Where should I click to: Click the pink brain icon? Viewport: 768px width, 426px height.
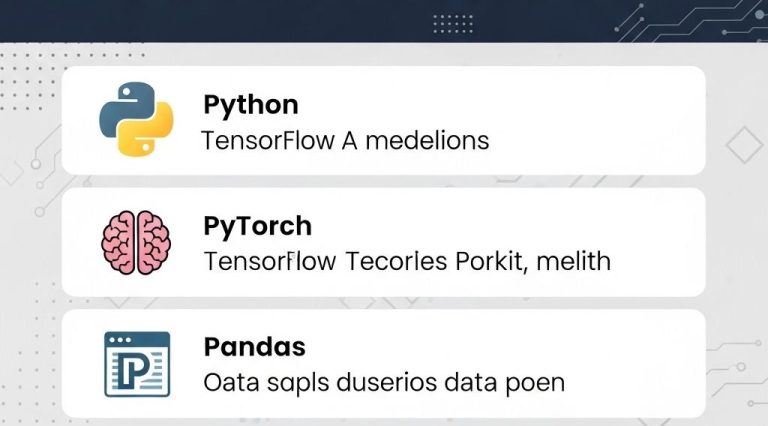pos(137,242)
